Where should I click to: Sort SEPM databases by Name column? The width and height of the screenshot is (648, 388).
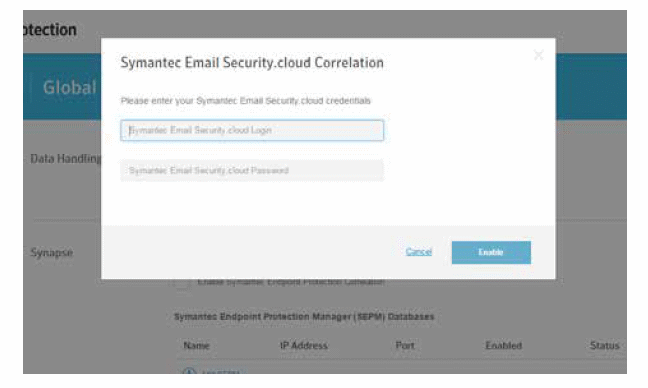tap(196, 345)
